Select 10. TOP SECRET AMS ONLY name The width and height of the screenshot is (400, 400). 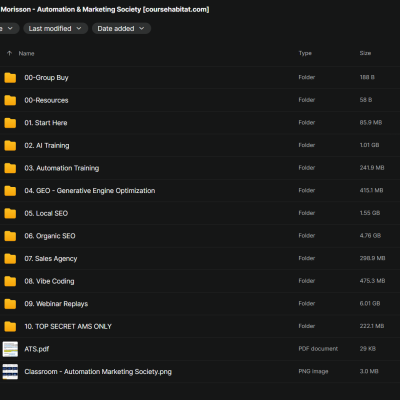pos(68,327)
